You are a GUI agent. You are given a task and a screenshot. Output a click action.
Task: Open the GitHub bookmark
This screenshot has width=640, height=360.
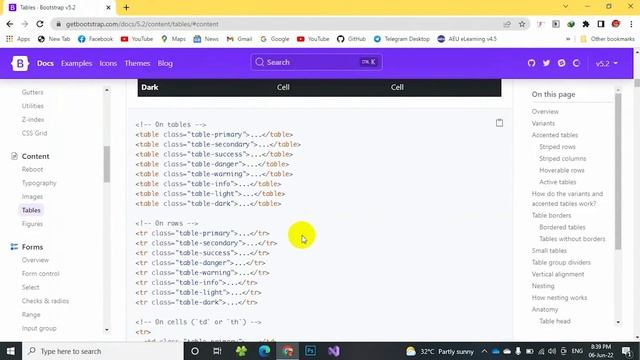pos(351,39)
